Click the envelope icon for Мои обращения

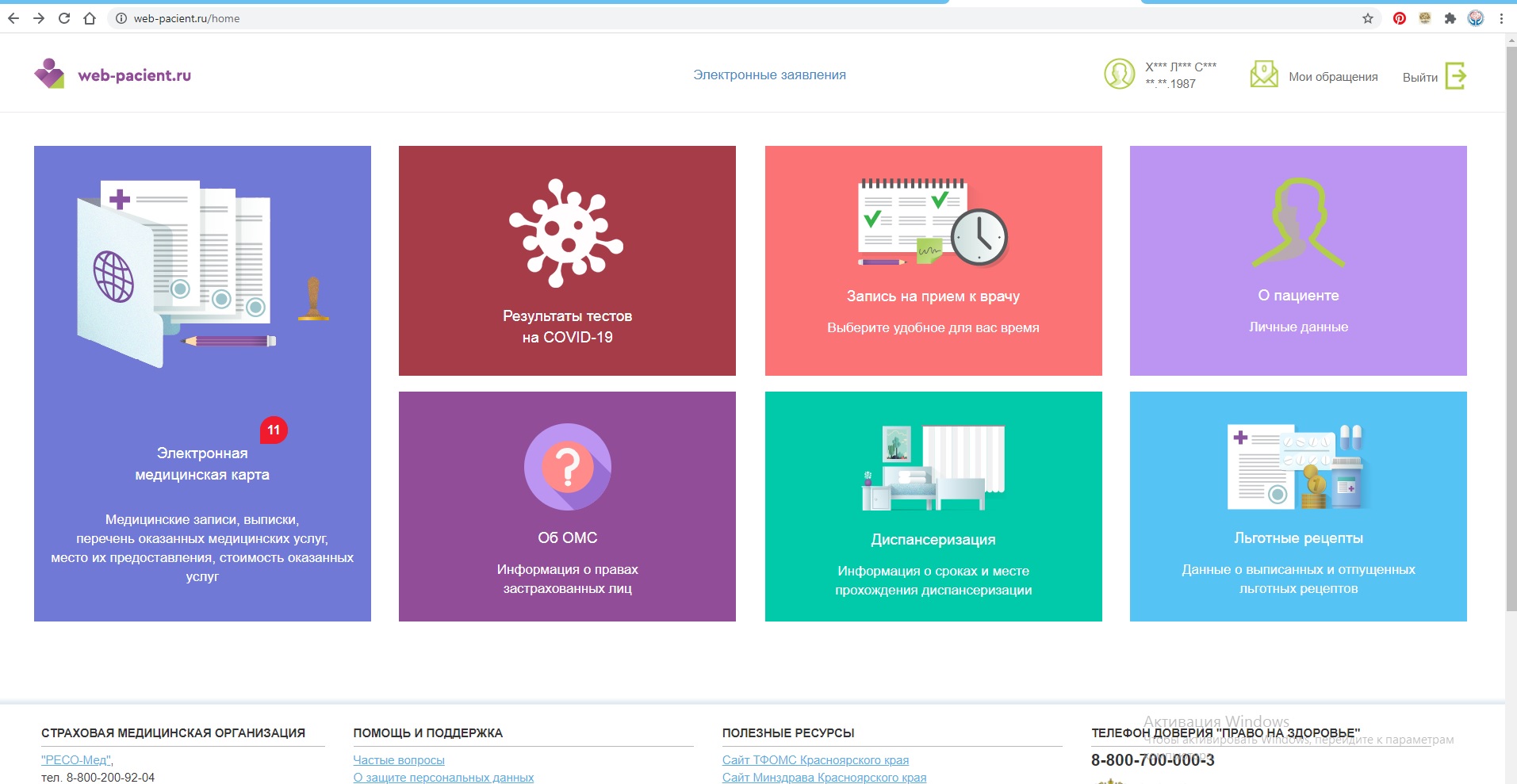(x=1263, y=75)
